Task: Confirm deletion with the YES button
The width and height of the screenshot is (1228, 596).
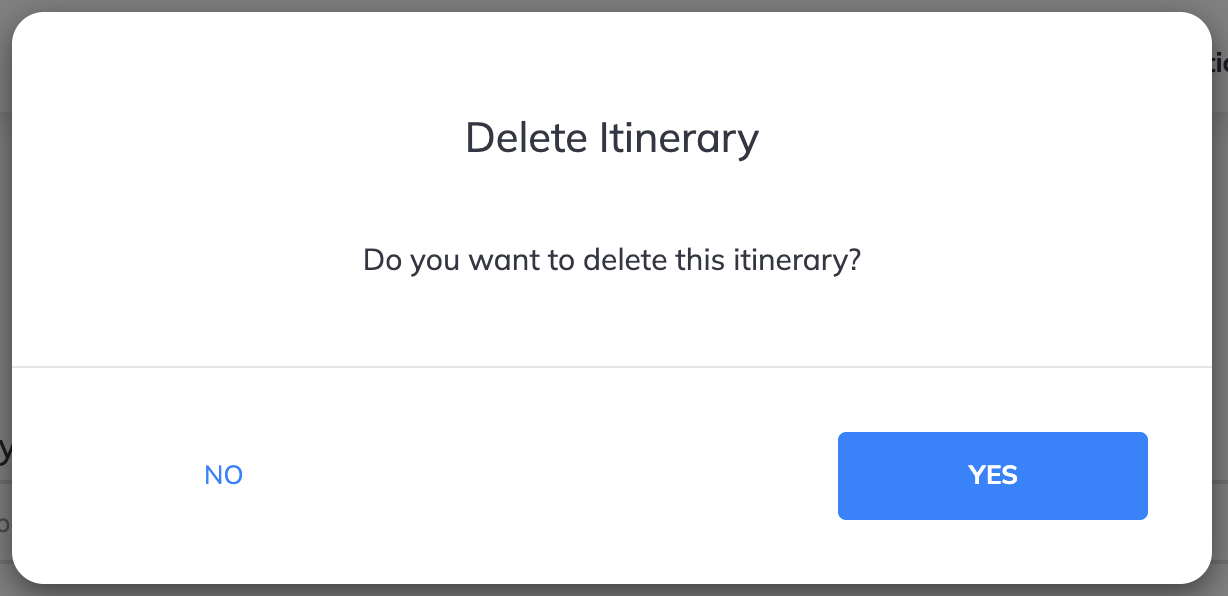Action: 992,475
